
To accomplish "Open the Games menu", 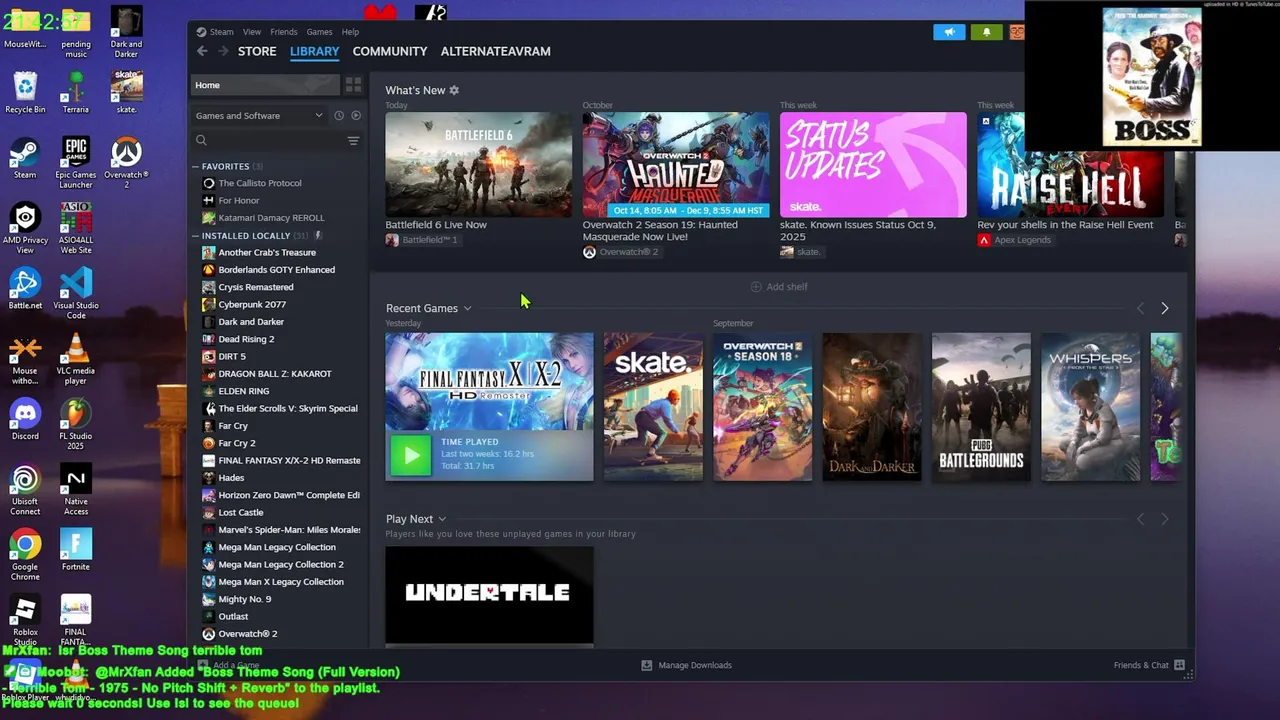I will [320, 32].
